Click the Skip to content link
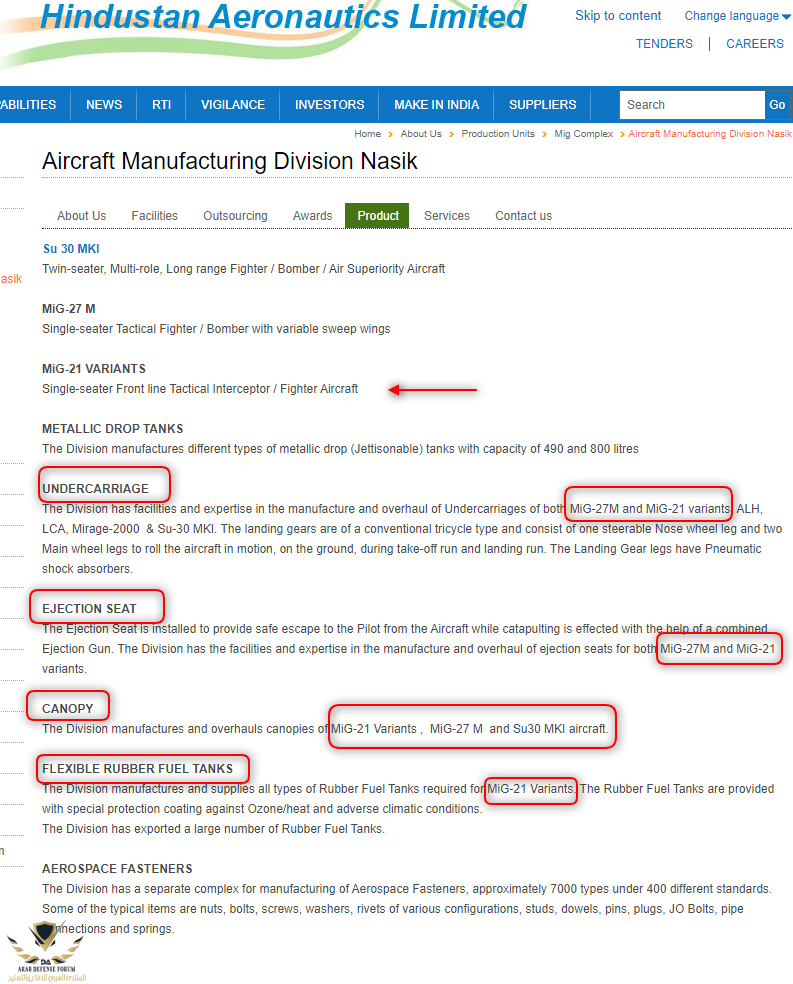Image resolution: width=793 pixels, height=984 pixels. coord(618,16)
